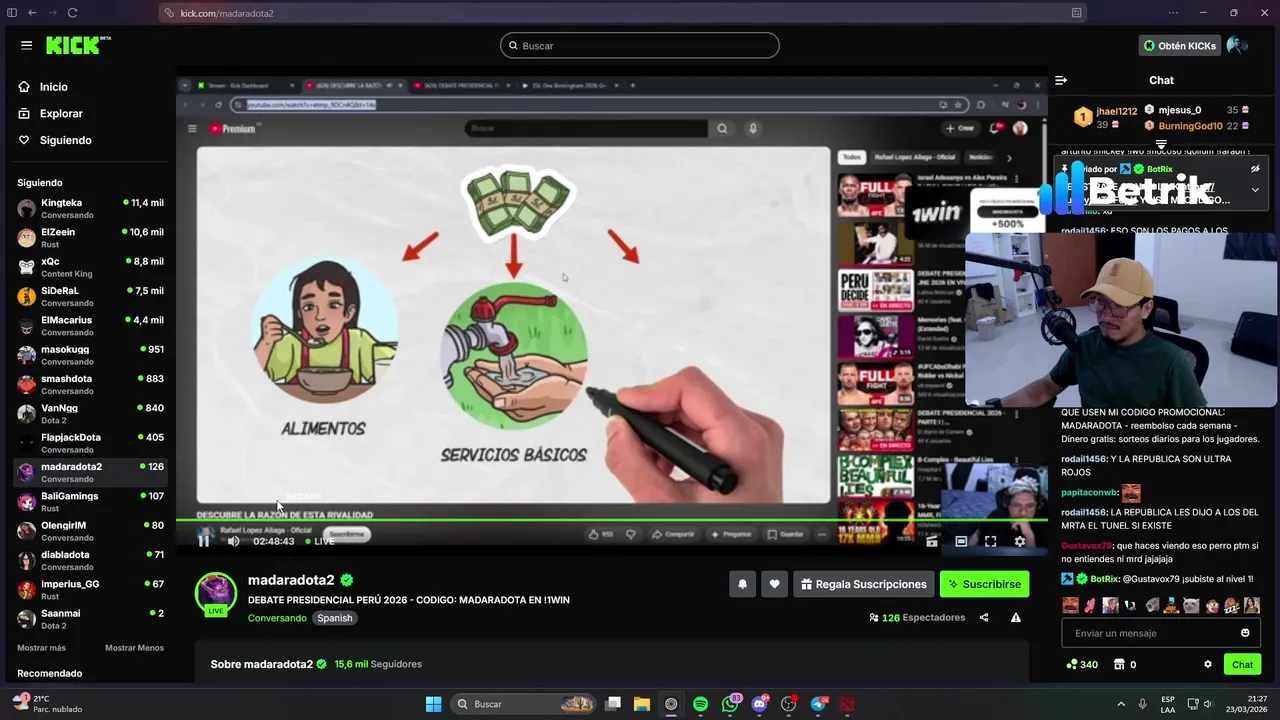Open the emoji picker in chat input
Image resolution: width=1280 pixels, height=720 pixels.
(x=1245, y=633)
